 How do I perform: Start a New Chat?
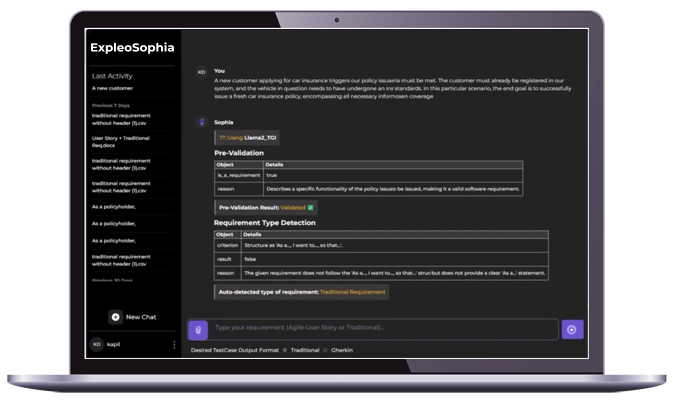pos(132,317)
